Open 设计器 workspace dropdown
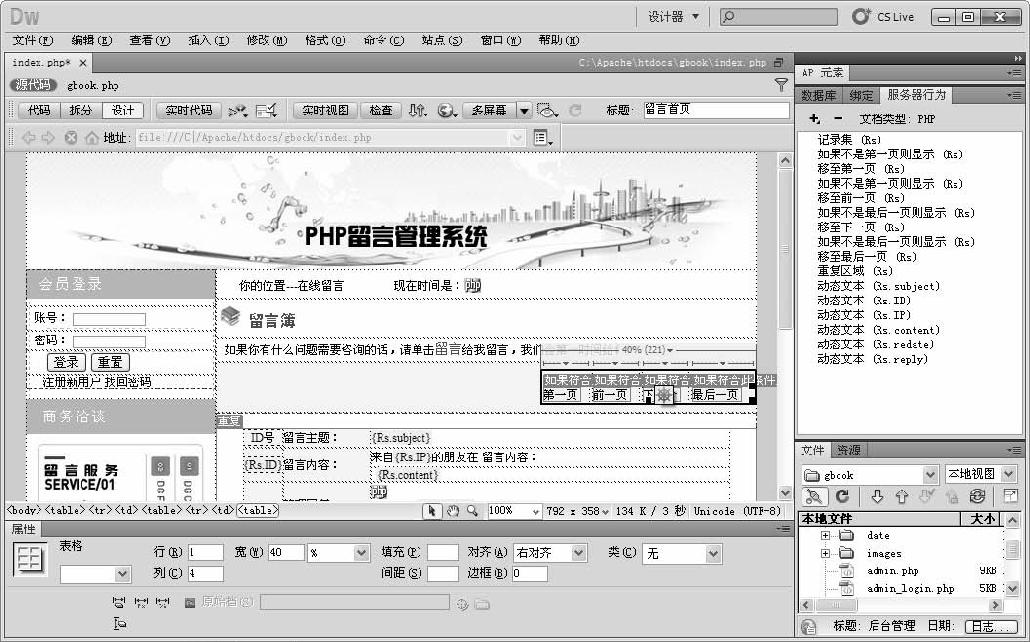The height and width of the screenshot is (642, 1030). pyautogui.click(x=673, y=16)
